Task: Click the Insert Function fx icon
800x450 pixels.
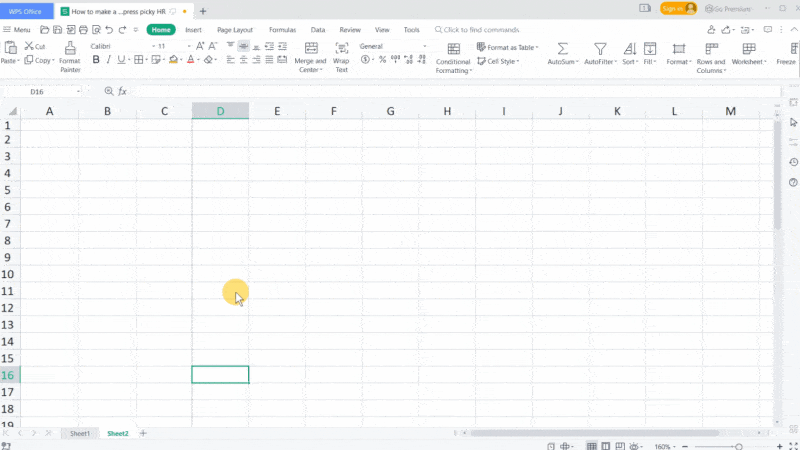Action: 123,91
